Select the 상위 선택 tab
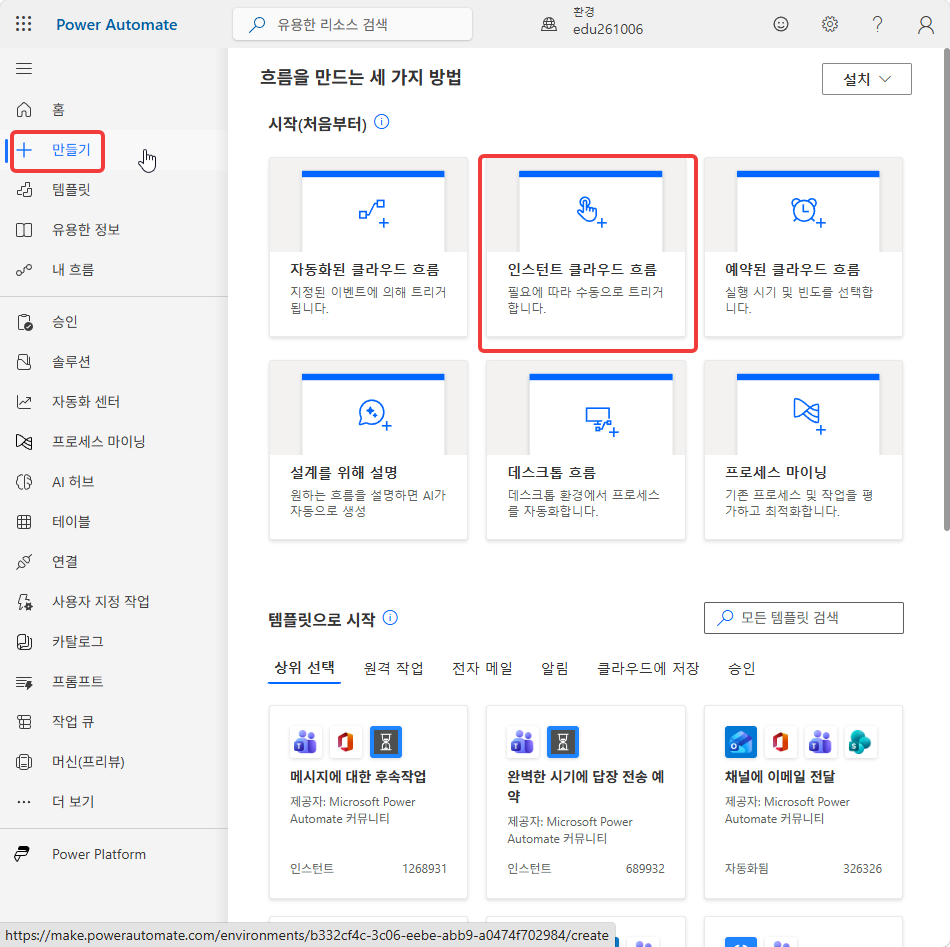Image resolution: width=950 pixels, height=947 pixels. 304,668
